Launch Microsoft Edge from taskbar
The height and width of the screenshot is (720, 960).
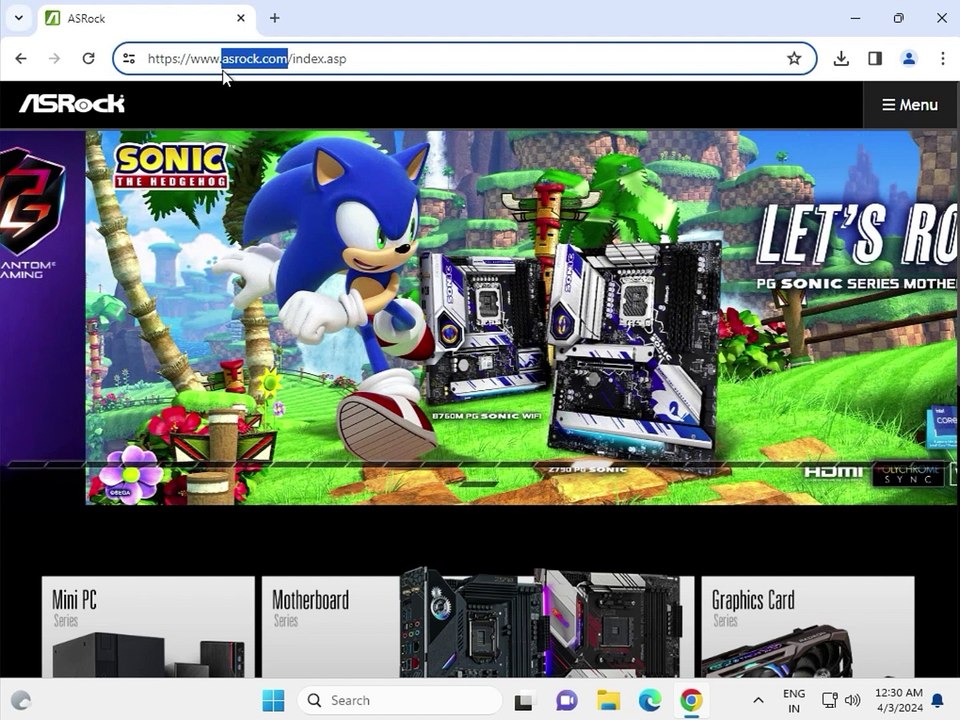(x=650, y=700)
